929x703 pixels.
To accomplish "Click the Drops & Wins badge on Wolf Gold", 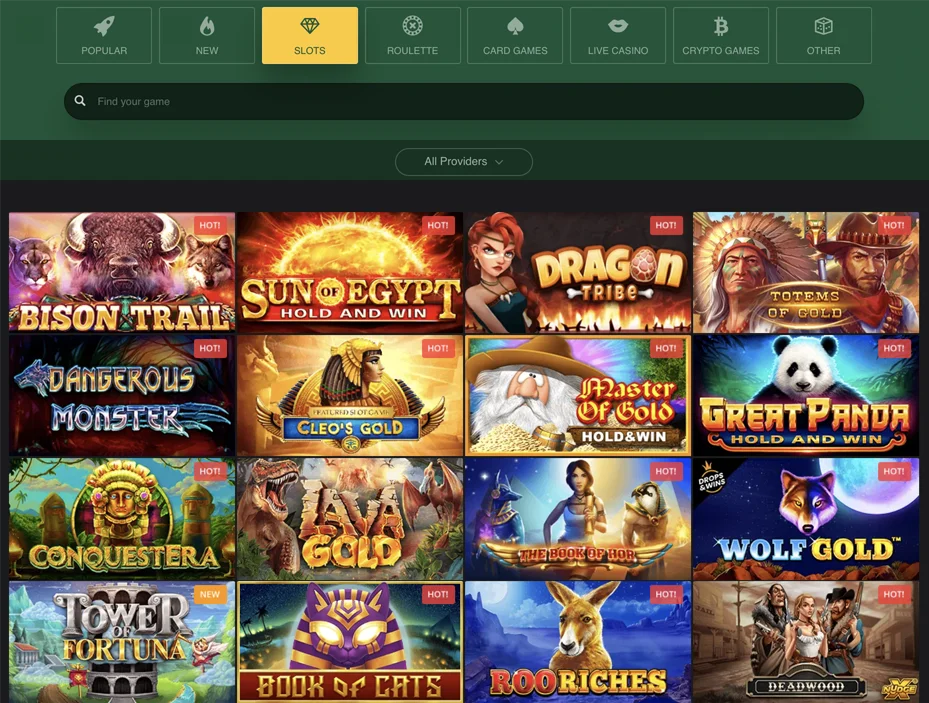I will pos(711,480).
